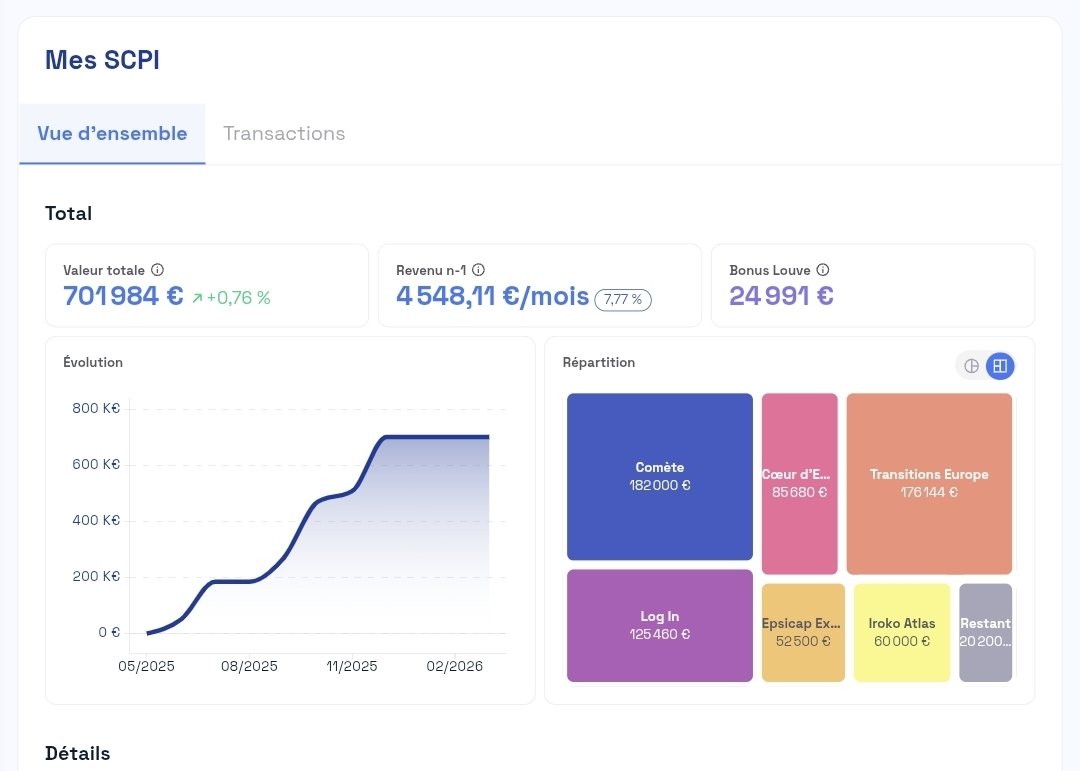Switch to the Transactions tab
The width and height of the screenshot is (1080, 771).
(x=284, y=132)
